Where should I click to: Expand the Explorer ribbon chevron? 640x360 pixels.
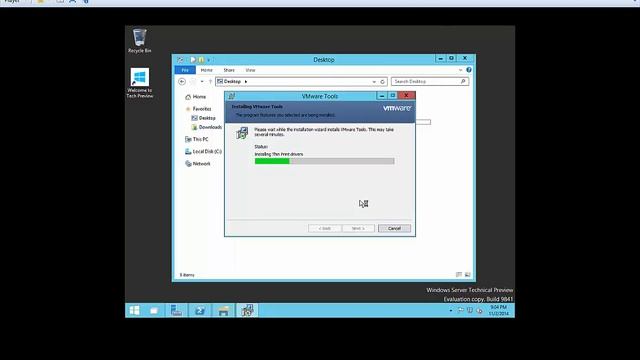pyautogui.click(x=460, y=70)
